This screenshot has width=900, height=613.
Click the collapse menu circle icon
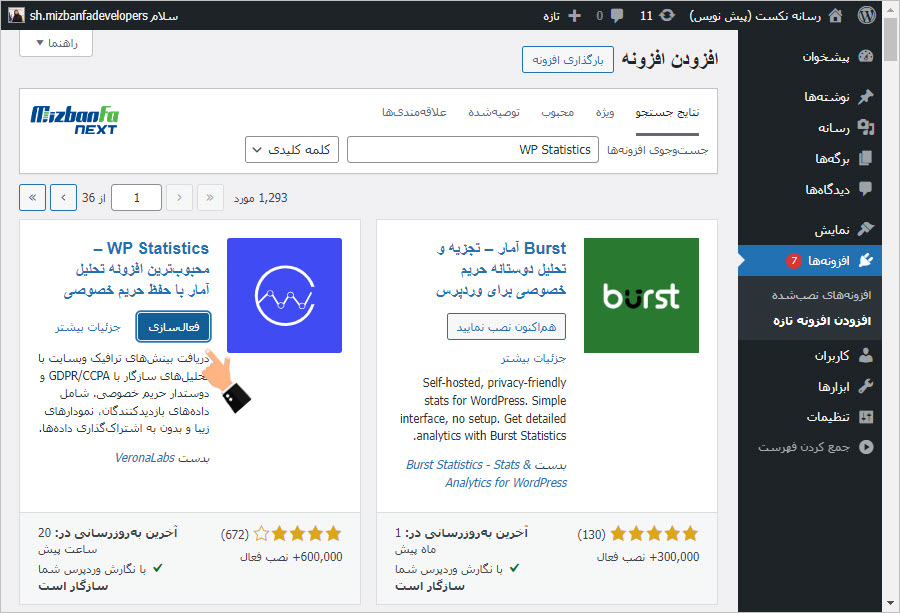pyautogui.click(x=866, y=447)
